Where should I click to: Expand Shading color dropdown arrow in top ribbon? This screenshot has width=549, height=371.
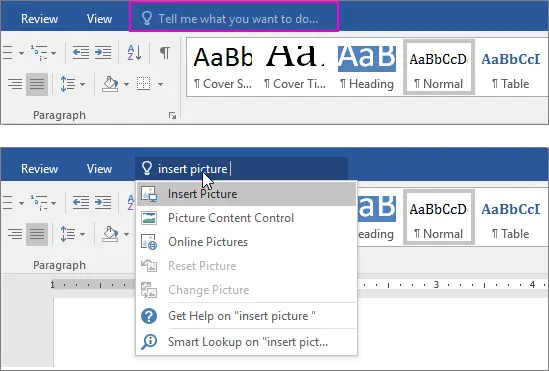pos(126,84)
